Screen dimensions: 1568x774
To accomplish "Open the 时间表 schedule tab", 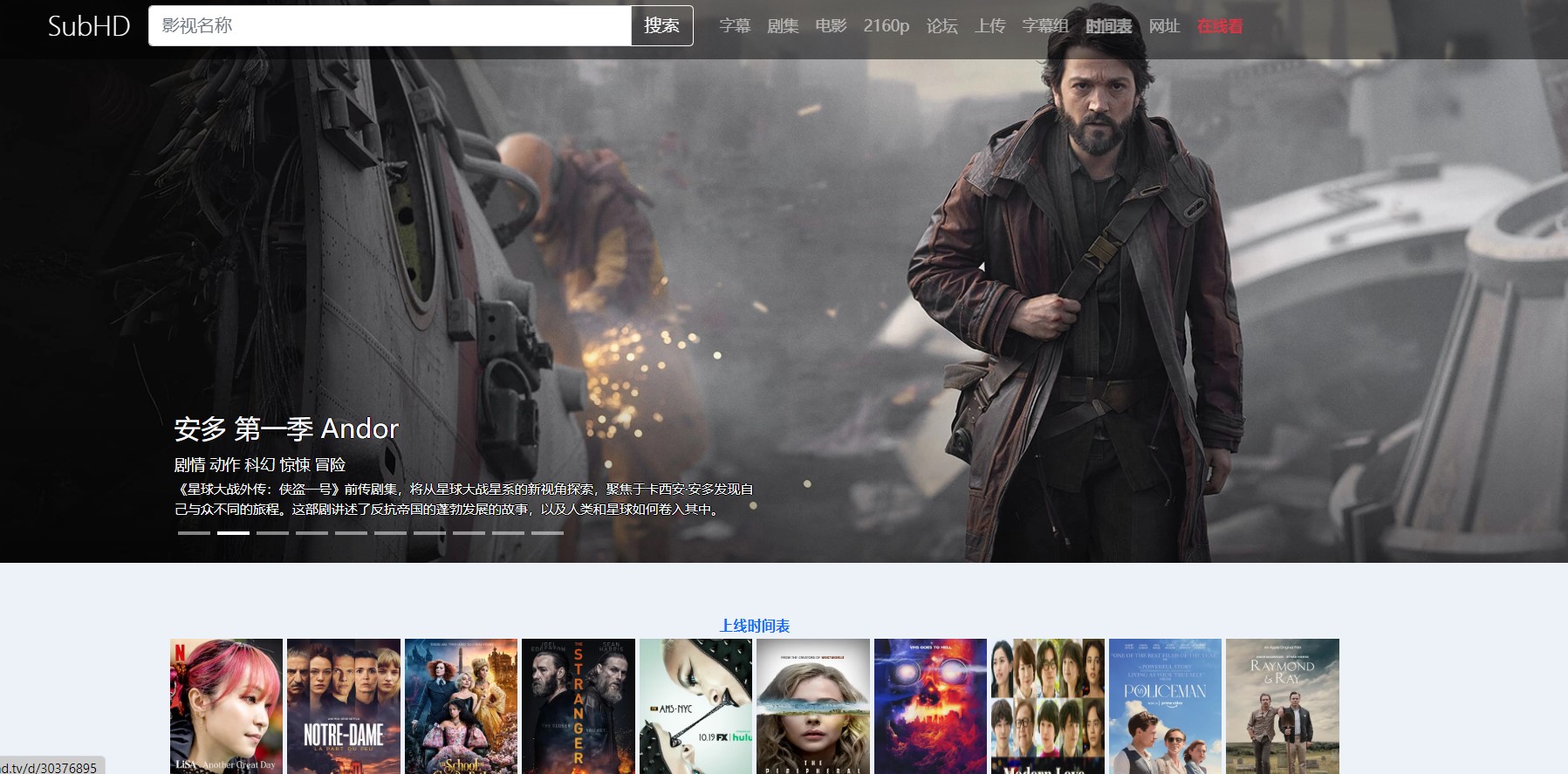I will coord(1108,26).
